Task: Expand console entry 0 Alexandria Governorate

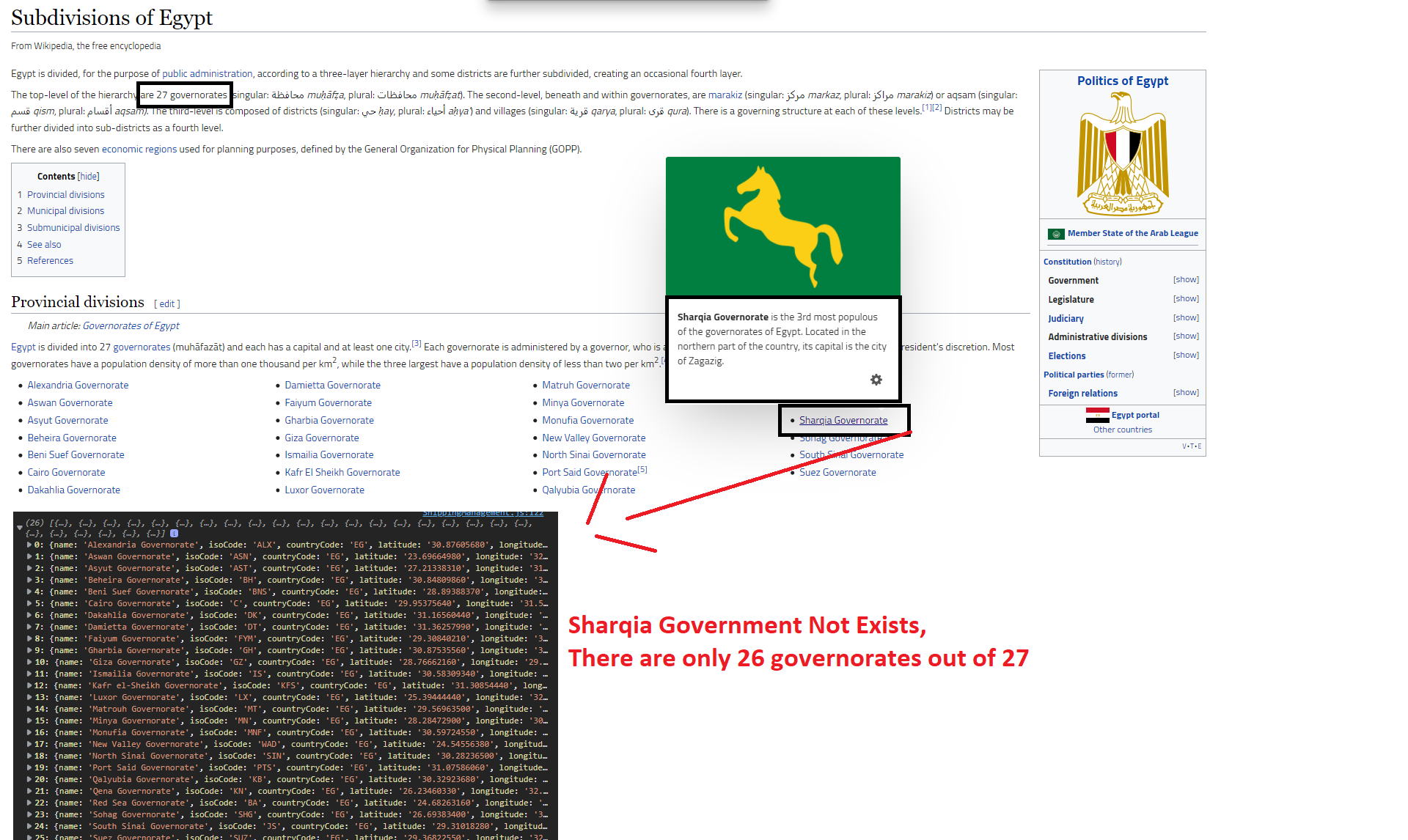Action: pyautogui.click(x=29, y=545)
